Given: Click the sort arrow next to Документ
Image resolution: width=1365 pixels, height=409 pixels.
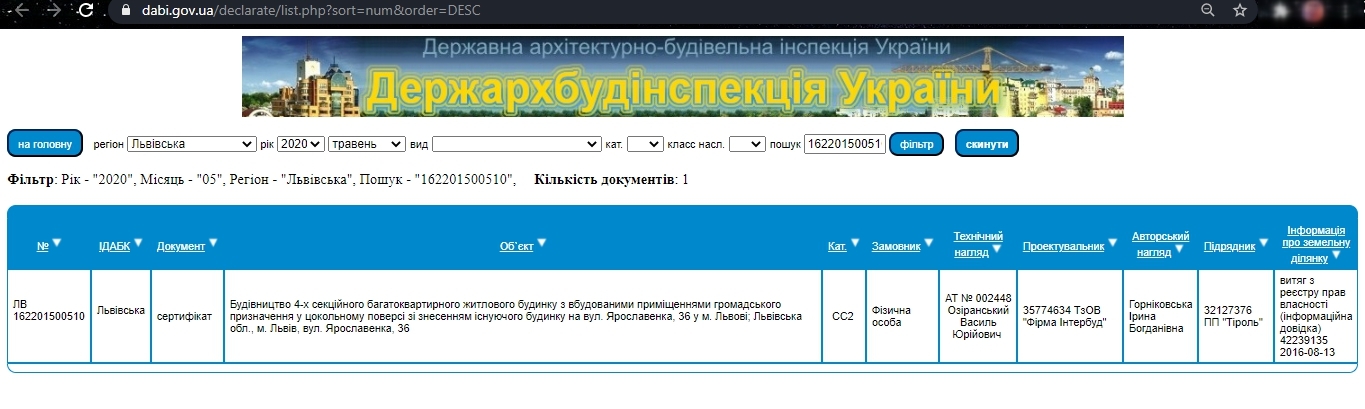Looking at the screenshot, I should tap(213, 242).
